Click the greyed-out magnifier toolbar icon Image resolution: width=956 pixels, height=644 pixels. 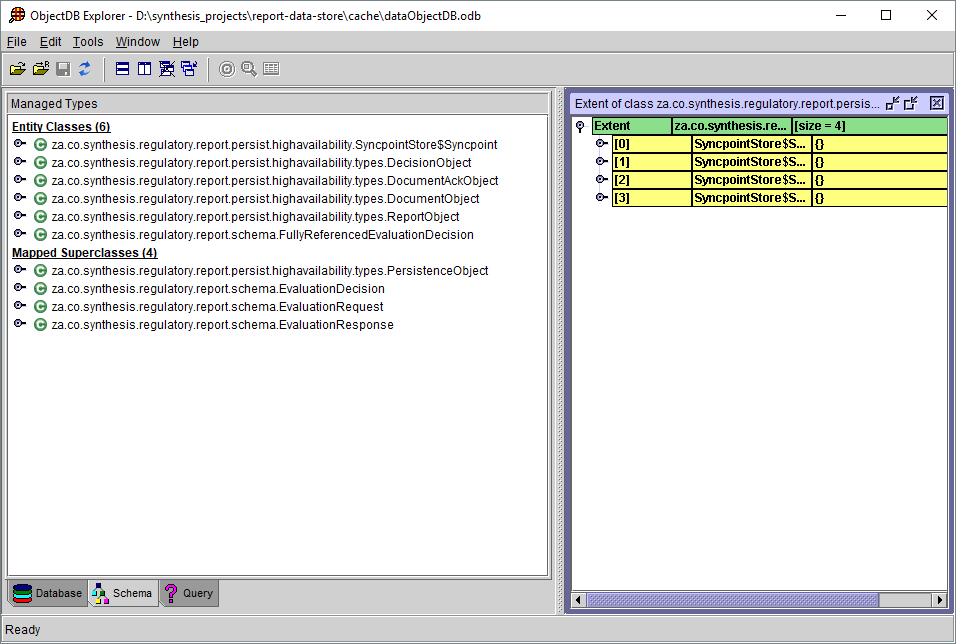point(249,69)
